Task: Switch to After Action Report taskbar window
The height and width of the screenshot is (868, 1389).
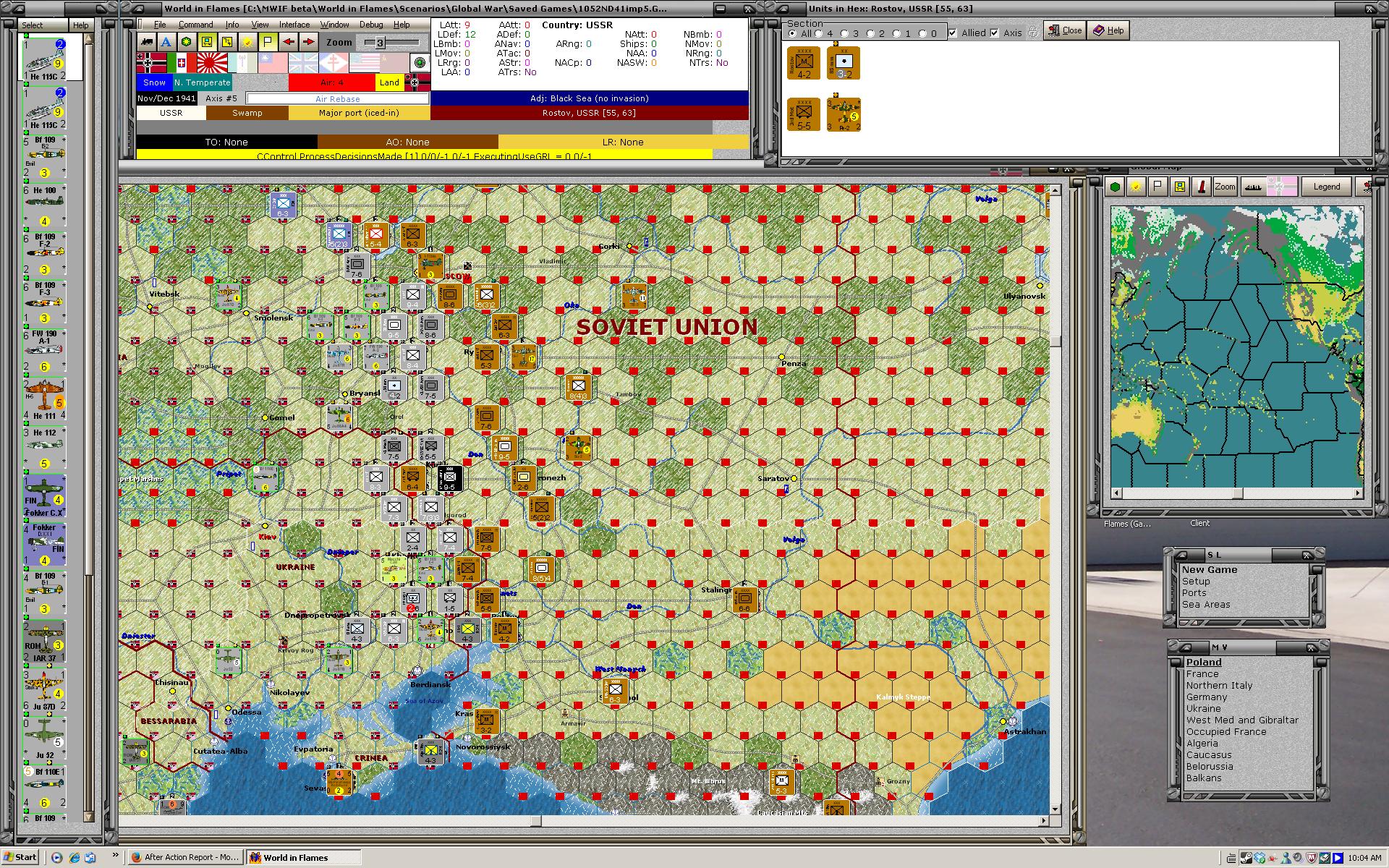Action: click(185, 858)
